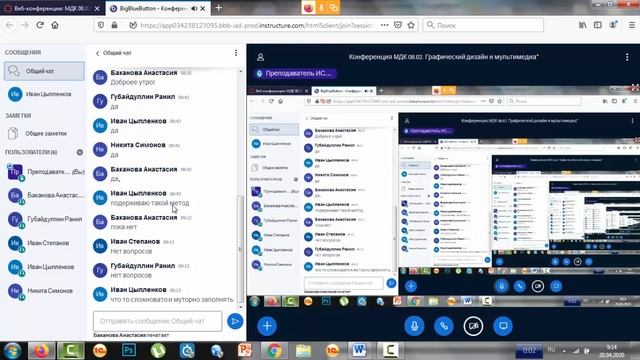Open the public chat (Общий чат) item
The image size is (640, 360).
point(44,71)
